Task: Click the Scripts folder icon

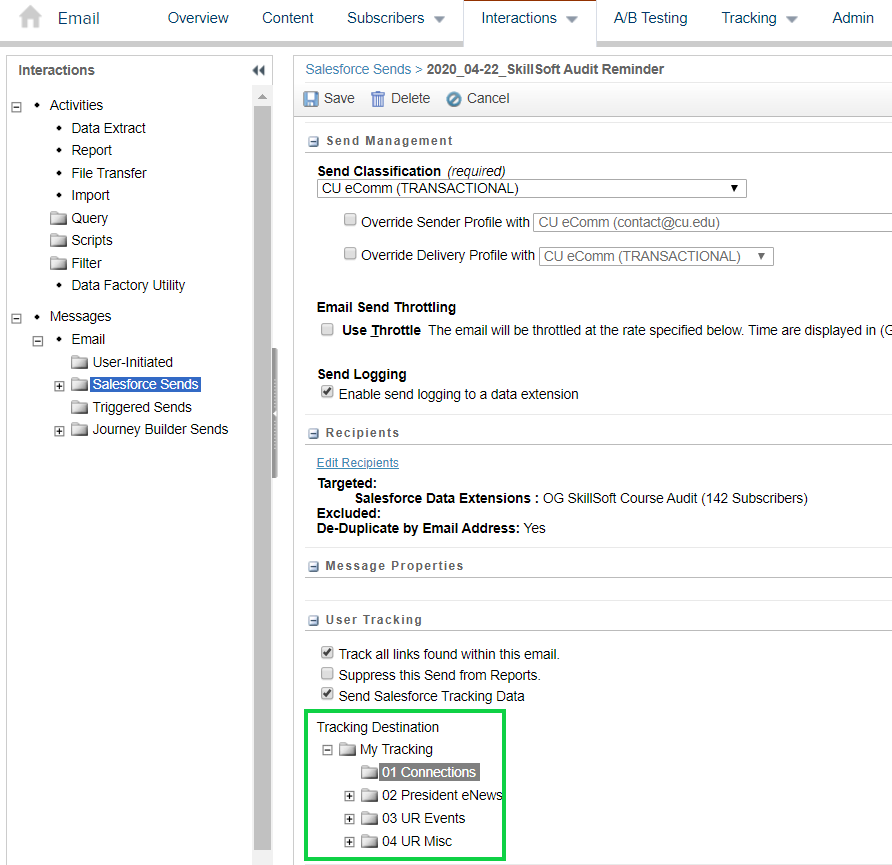Action: click(x=58, y=240)
